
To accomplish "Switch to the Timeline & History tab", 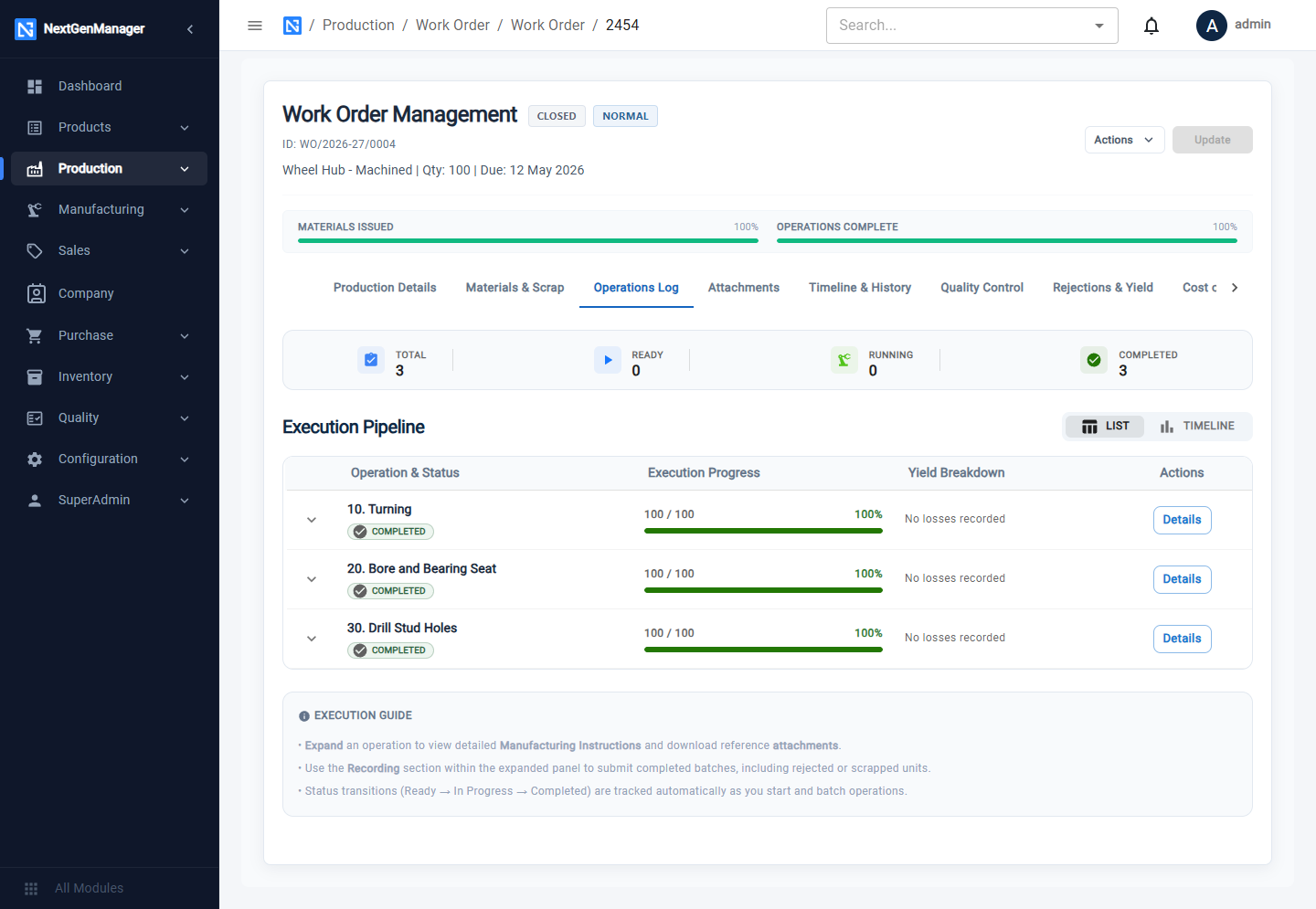I will click(x=860, y=288).
